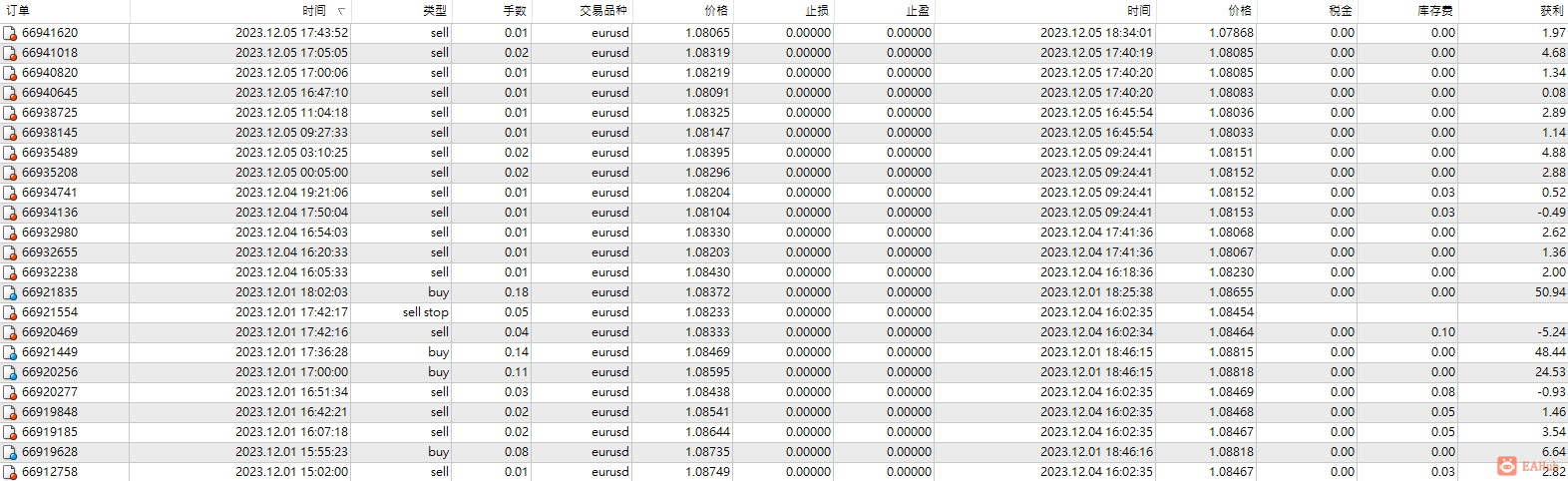Click the buy order icon for 66919628

(10, 452)
